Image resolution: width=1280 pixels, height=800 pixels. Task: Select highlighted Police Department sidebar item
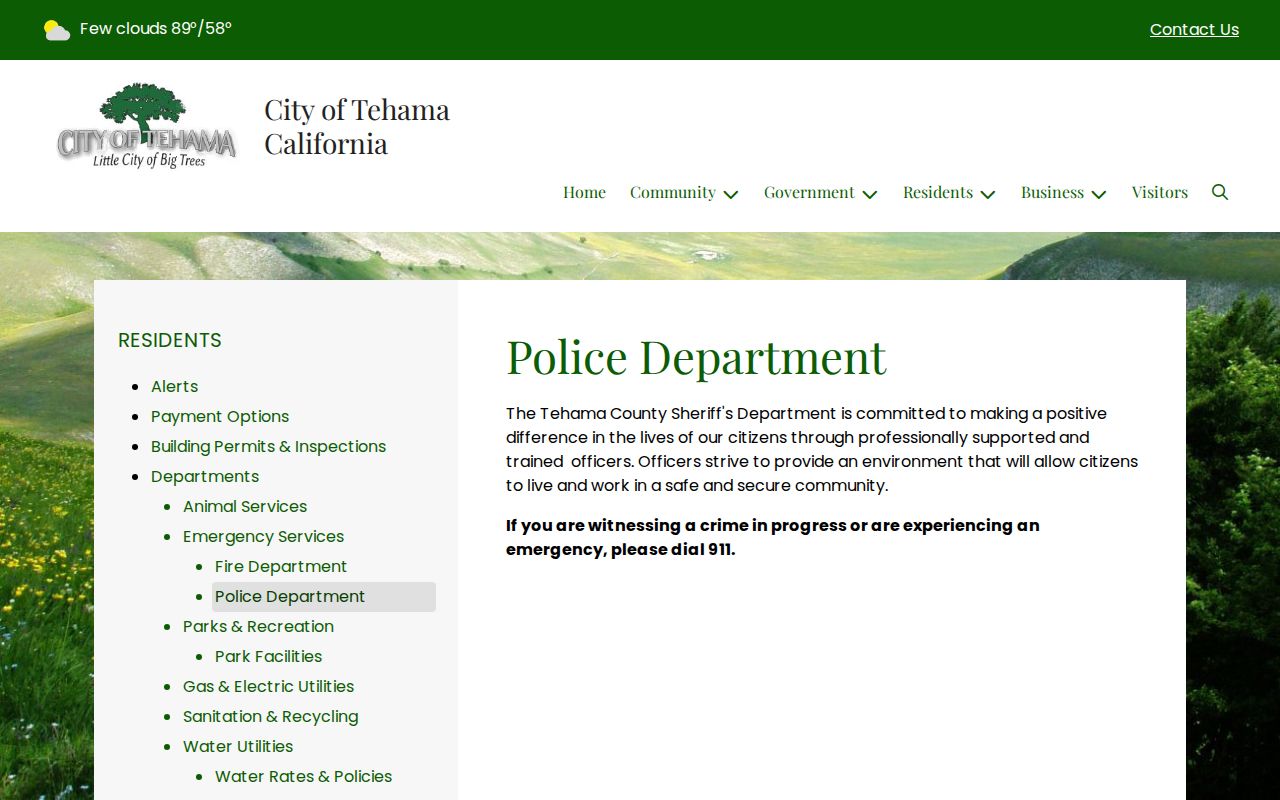point(324,597)
